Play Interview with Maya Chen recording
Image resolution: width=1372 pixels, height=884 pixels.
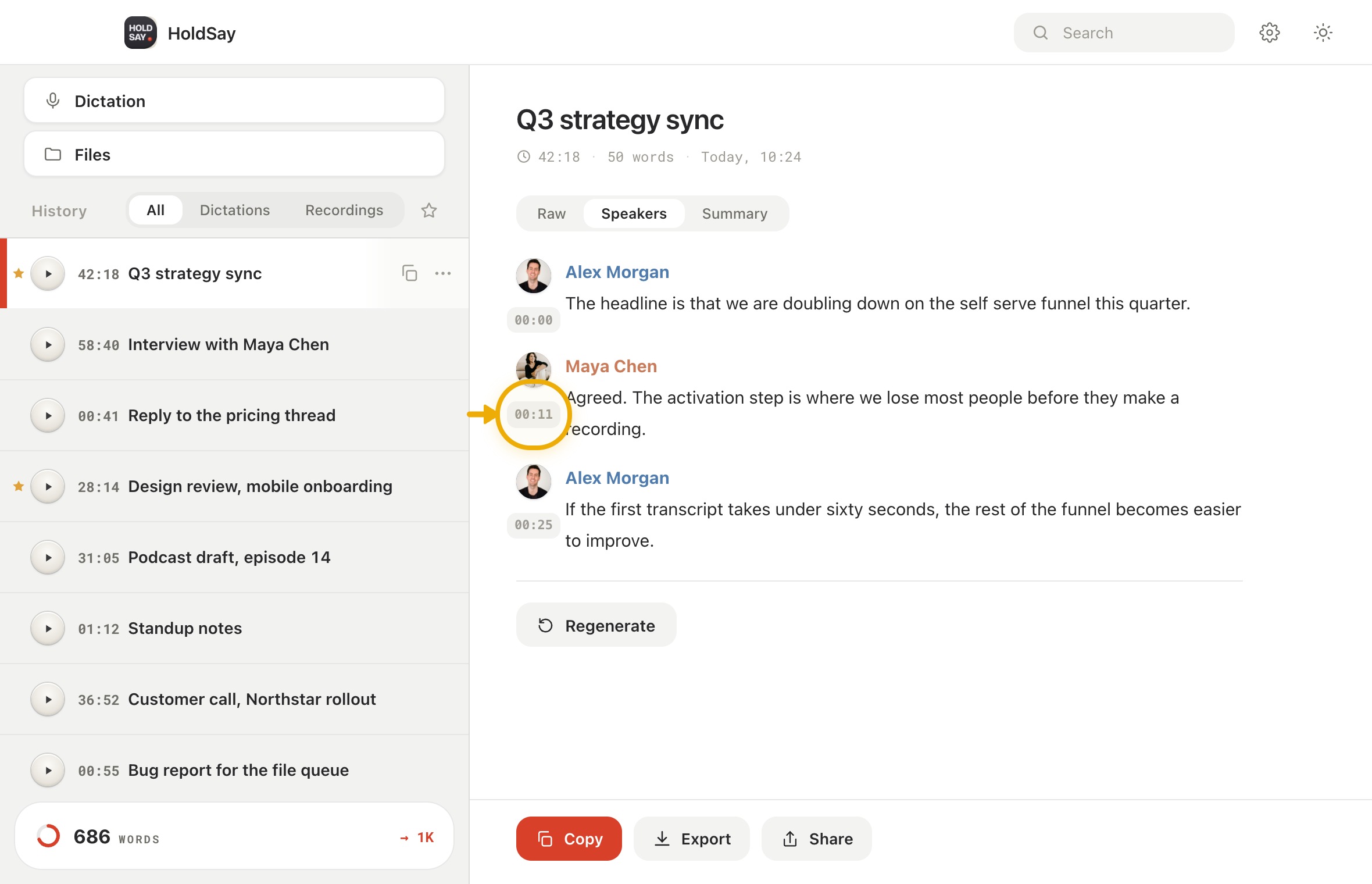(48, 344)
